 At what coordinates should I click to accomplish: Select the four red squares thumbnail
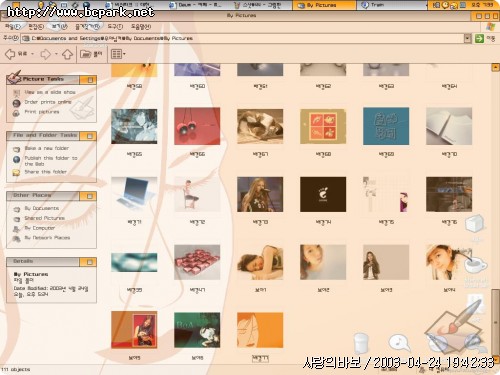point(323,126)
